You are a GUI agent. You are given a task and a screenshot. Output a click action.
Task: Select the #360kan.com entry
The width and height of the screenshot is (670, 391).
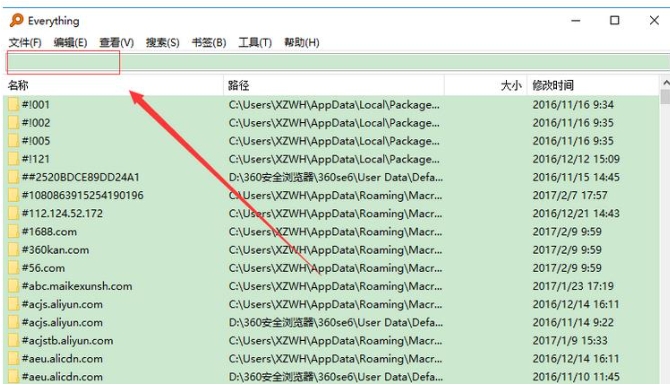55,250
